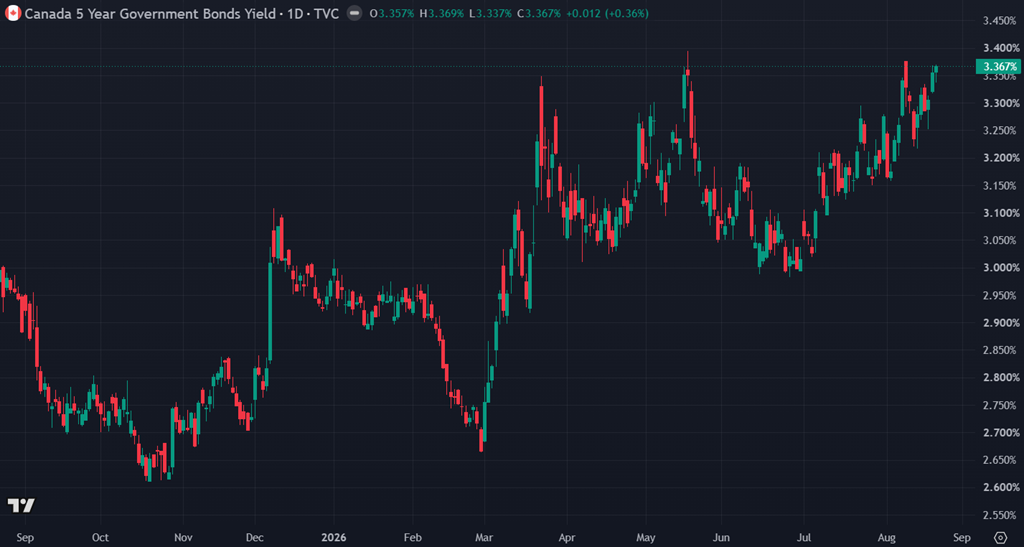Click the Mar label on time axis

(484, 538)
